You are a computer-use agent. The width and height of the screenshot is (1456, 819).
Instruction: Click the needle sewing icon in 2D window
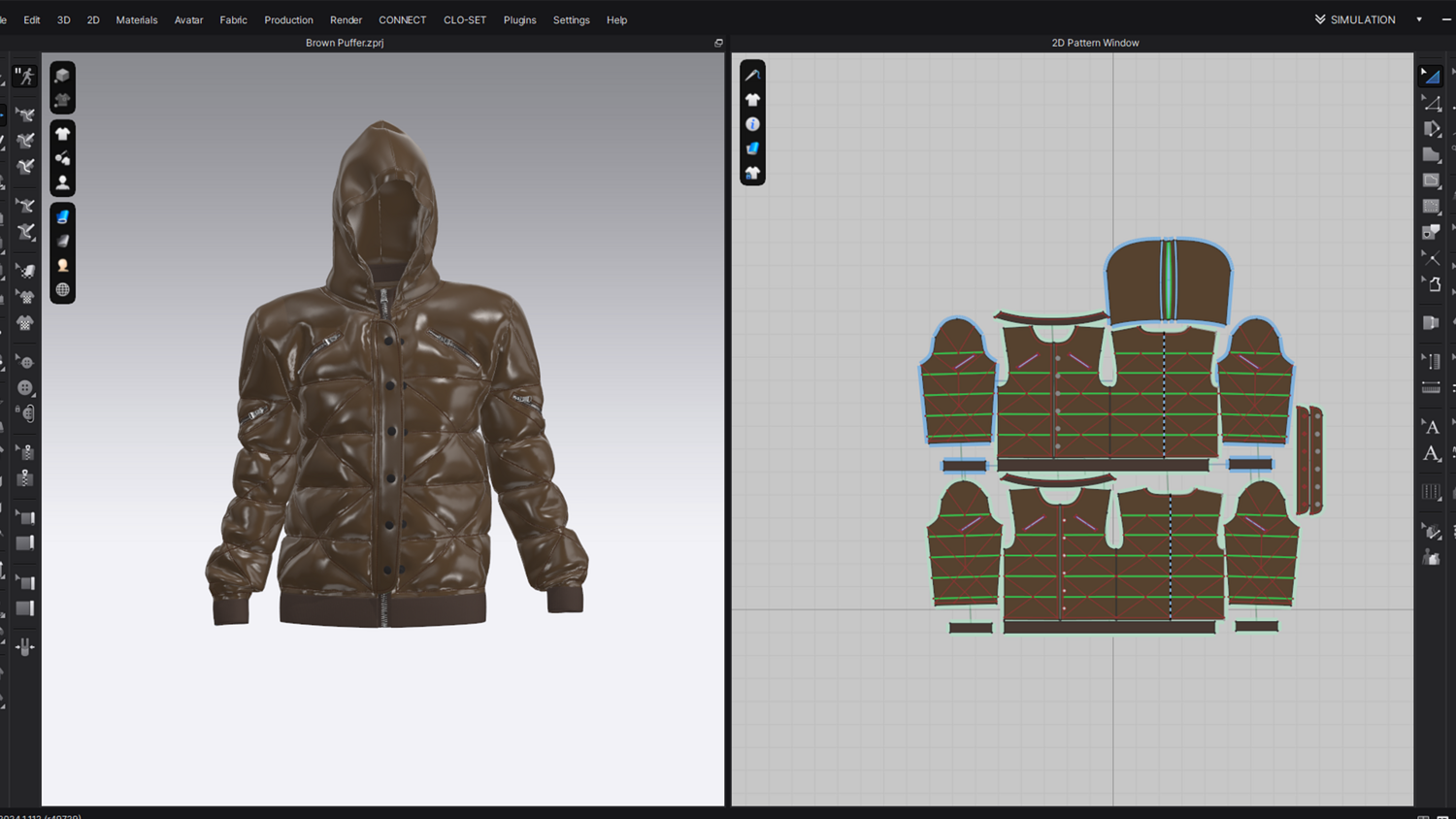click(752, 75)
